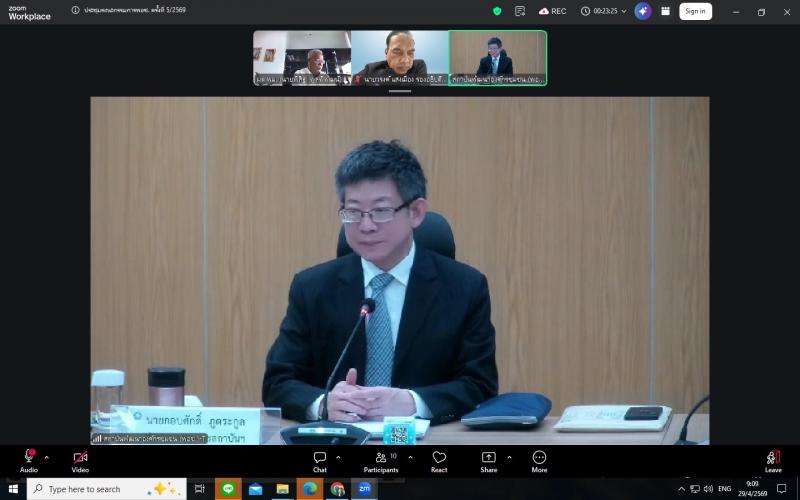Click the Sign in button
800x500 pixels.
695,11
